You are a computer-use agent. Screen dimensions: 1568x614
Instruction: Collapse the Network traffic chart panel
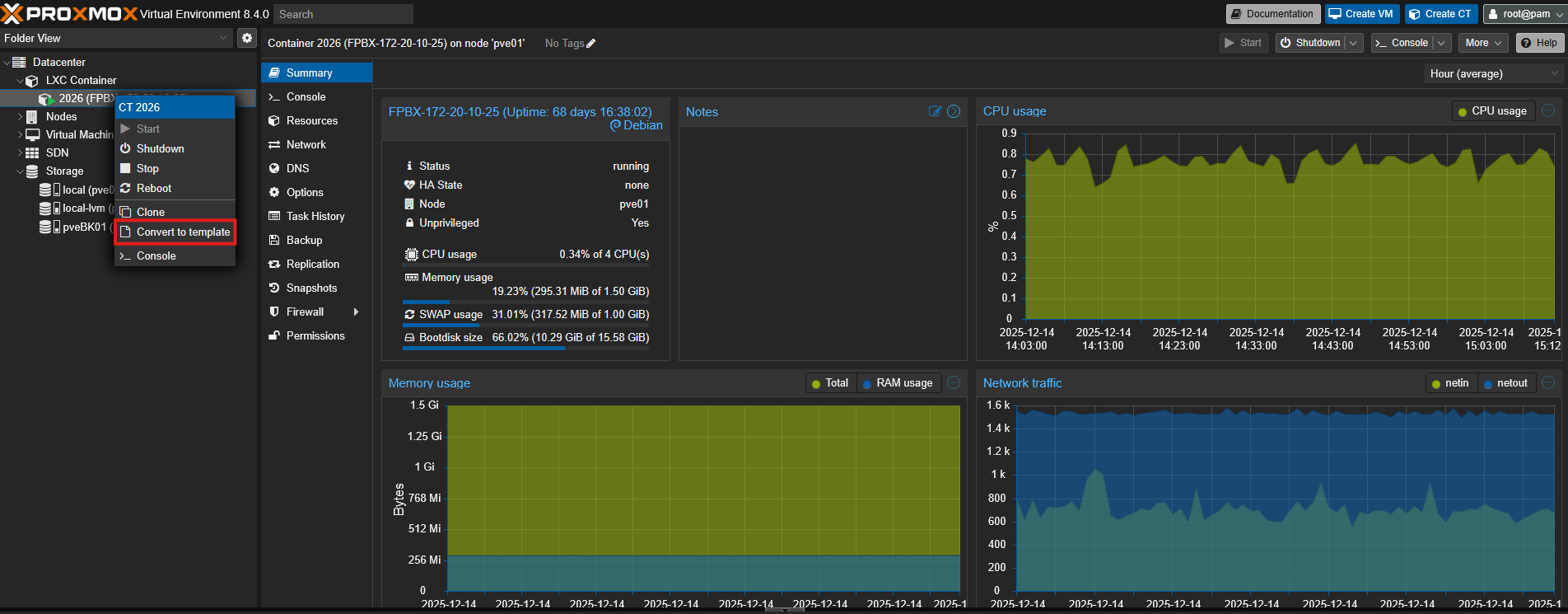click(1548, 382)
